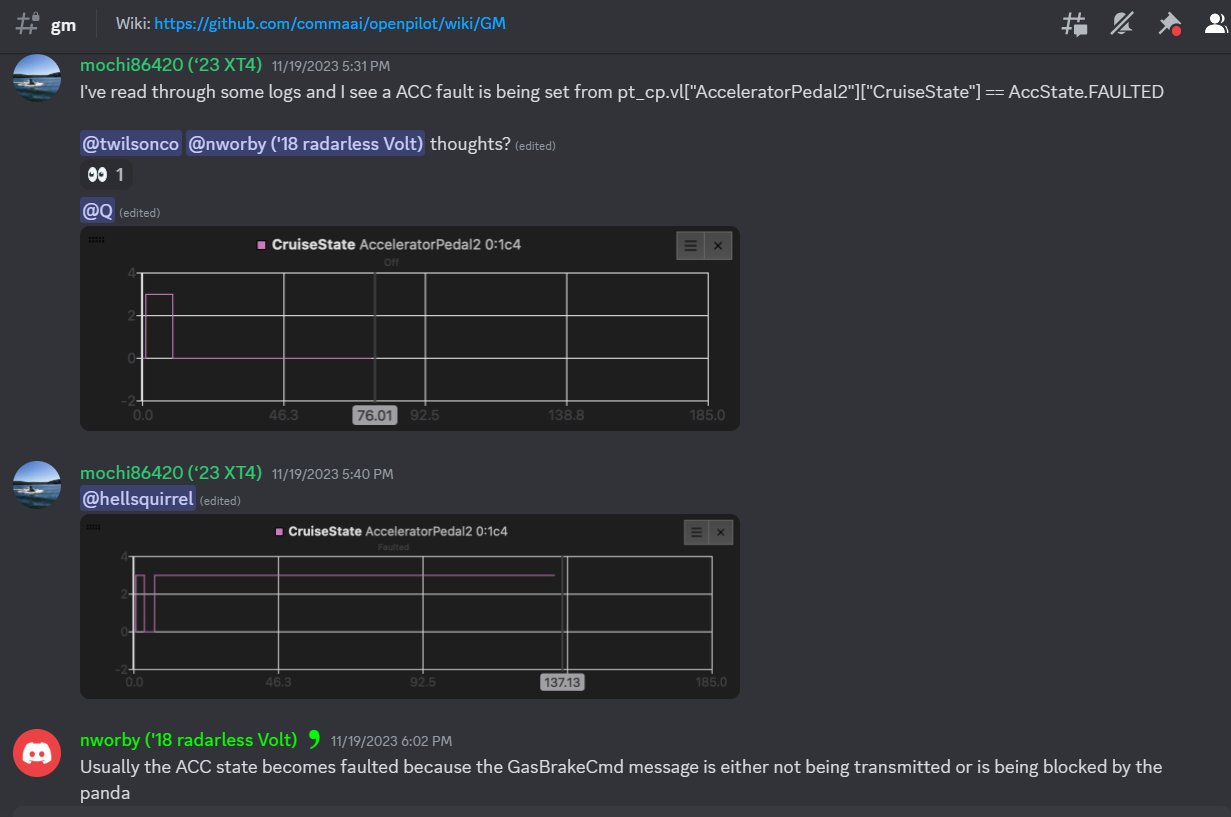This screenshot has height=817, width=1231.
Task: Click the gm channel hashtag icon
Action: coord(27,24)
